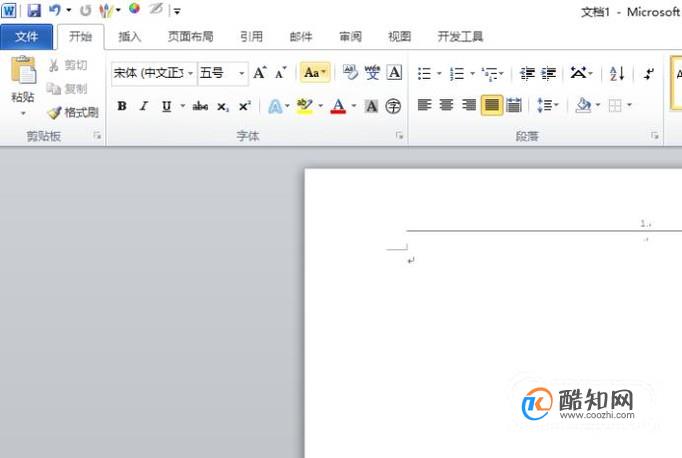Open the 开发工具 (Developer) tab
The height and width of the screenshot is (458, 682).
(460, 37)
